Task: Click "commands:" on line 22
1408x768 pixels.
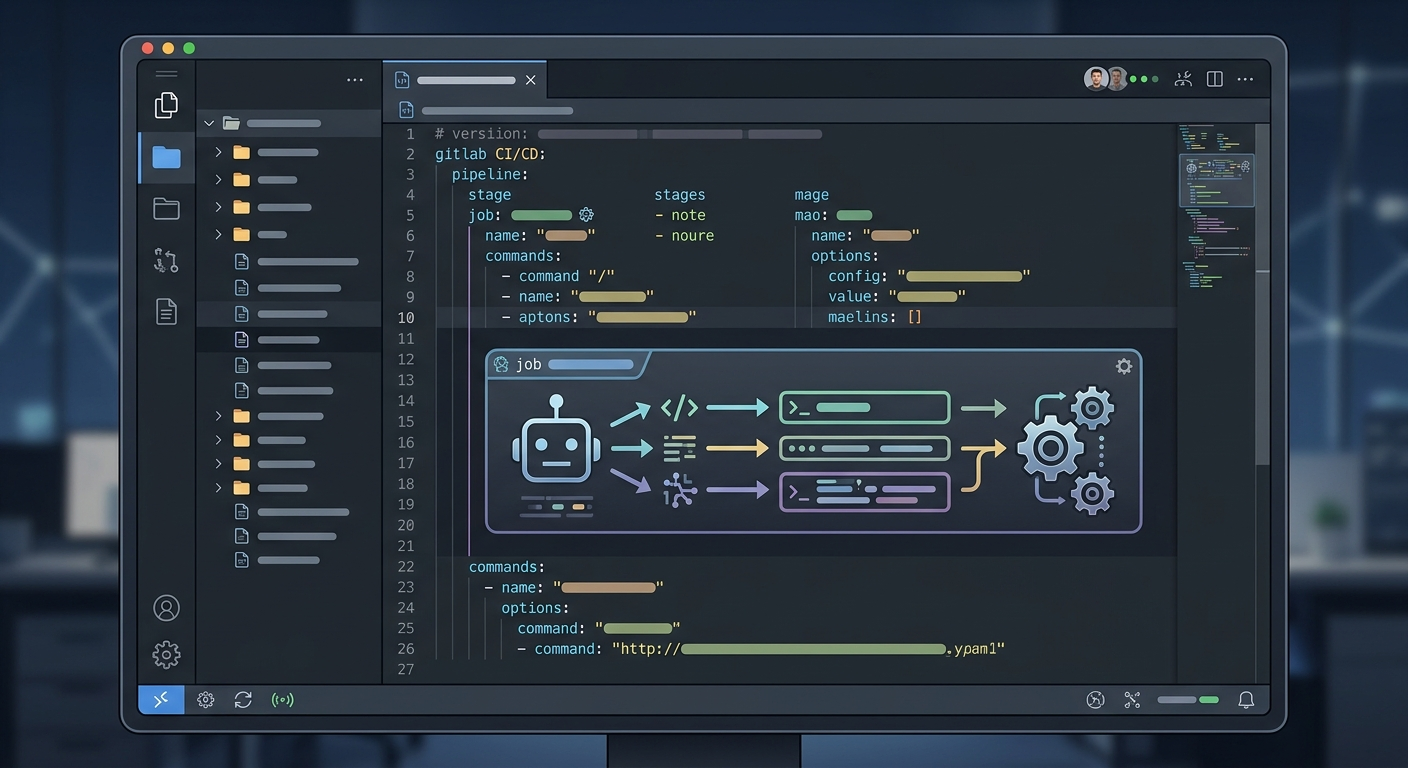Action: pyautogui.click(x=507, y=567)
